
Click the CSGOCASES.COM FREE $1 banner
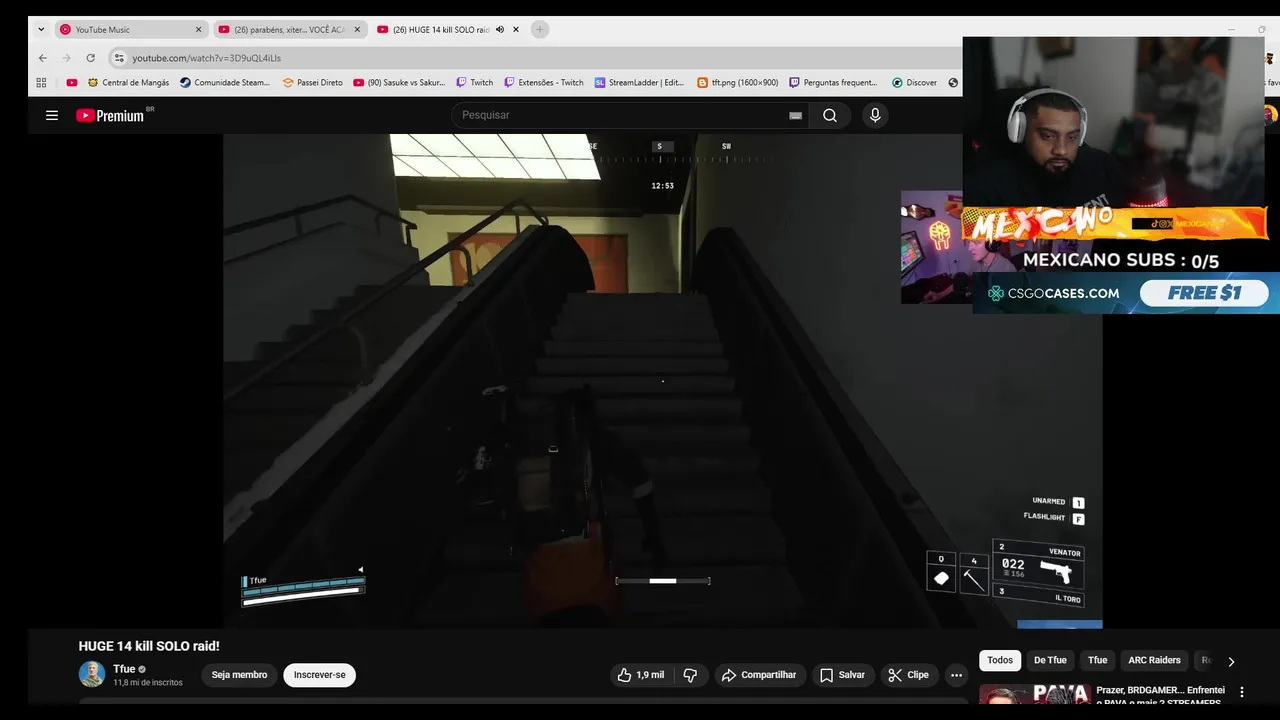click(1126, 293)
